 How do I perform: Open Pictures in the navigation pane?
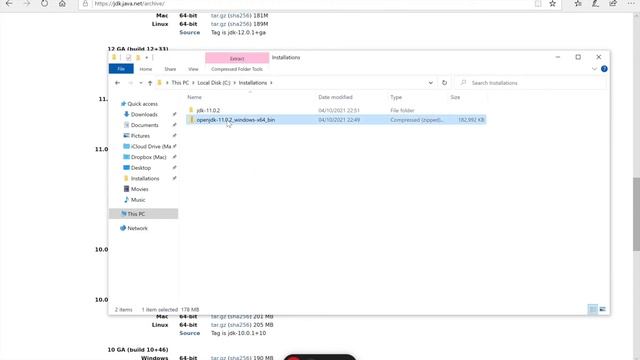tap(140, 136)
